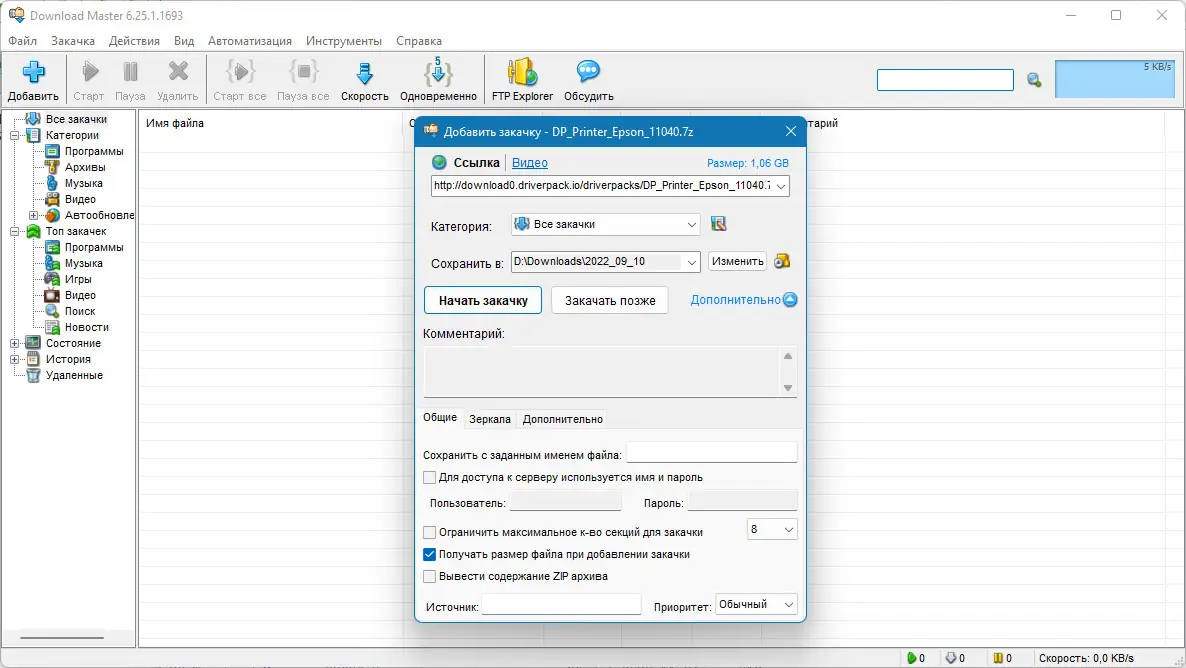Image resolution: width=1186 pixels, height=668 pixels.
Task: Close the Добавить закачку dialog
Action: (x=790, y=132)
